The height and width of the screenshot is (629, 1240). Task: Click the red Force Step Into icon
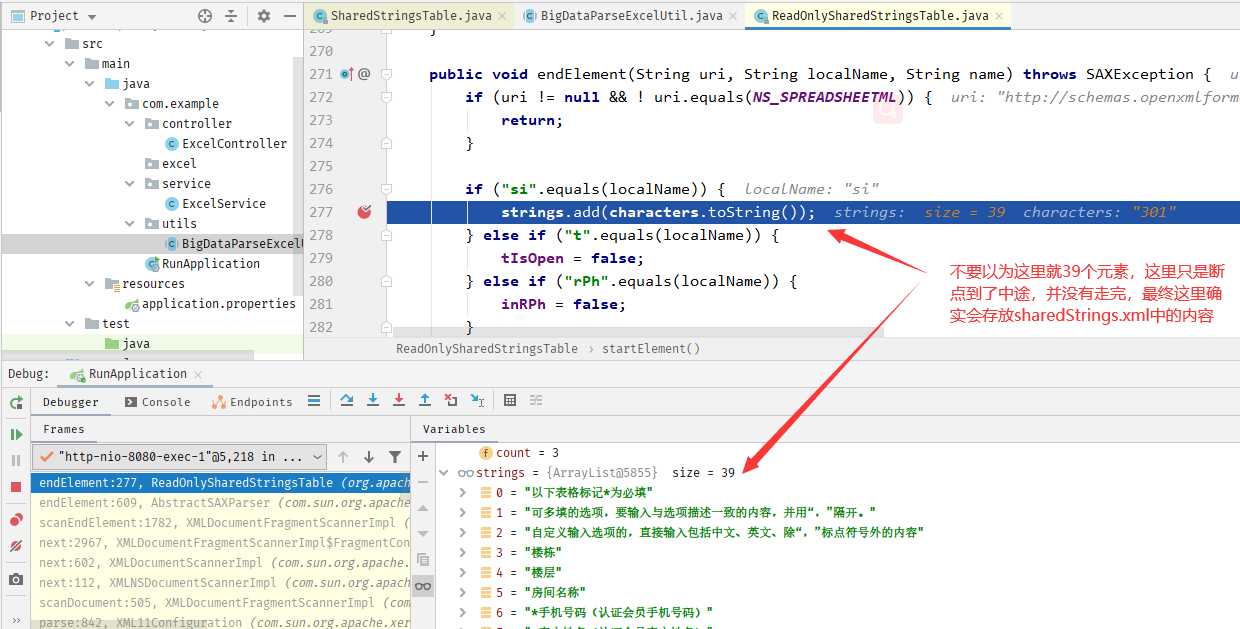(399, 400)
